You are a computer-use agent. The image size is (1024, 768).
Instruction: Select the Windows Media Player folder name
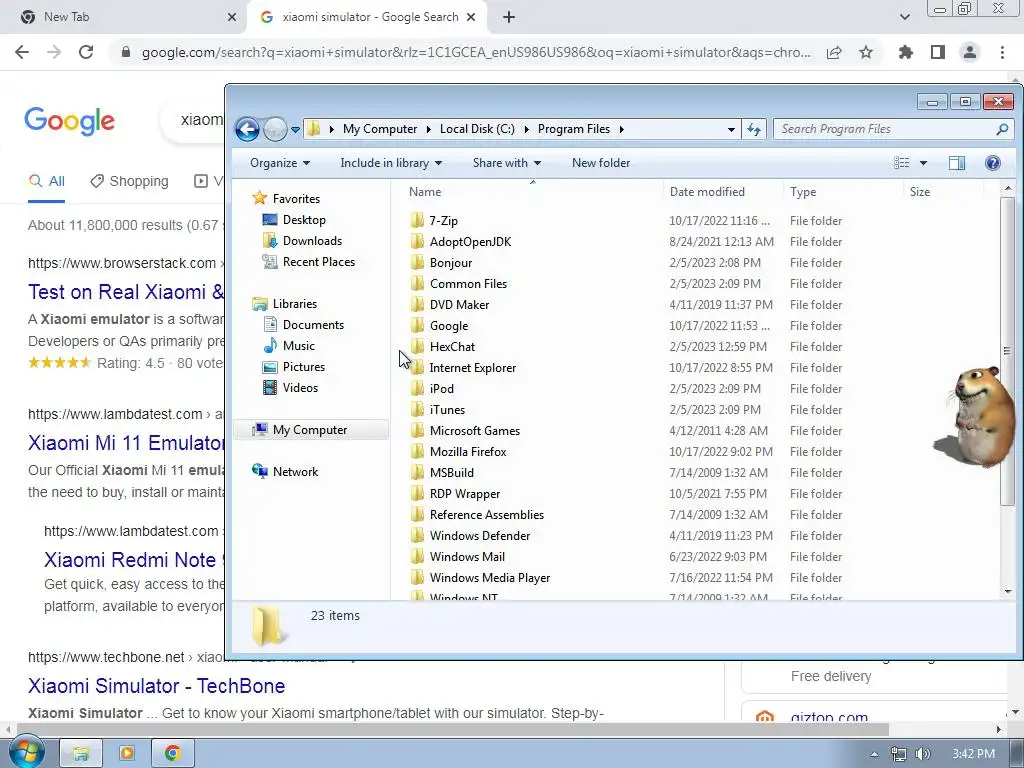490,577
